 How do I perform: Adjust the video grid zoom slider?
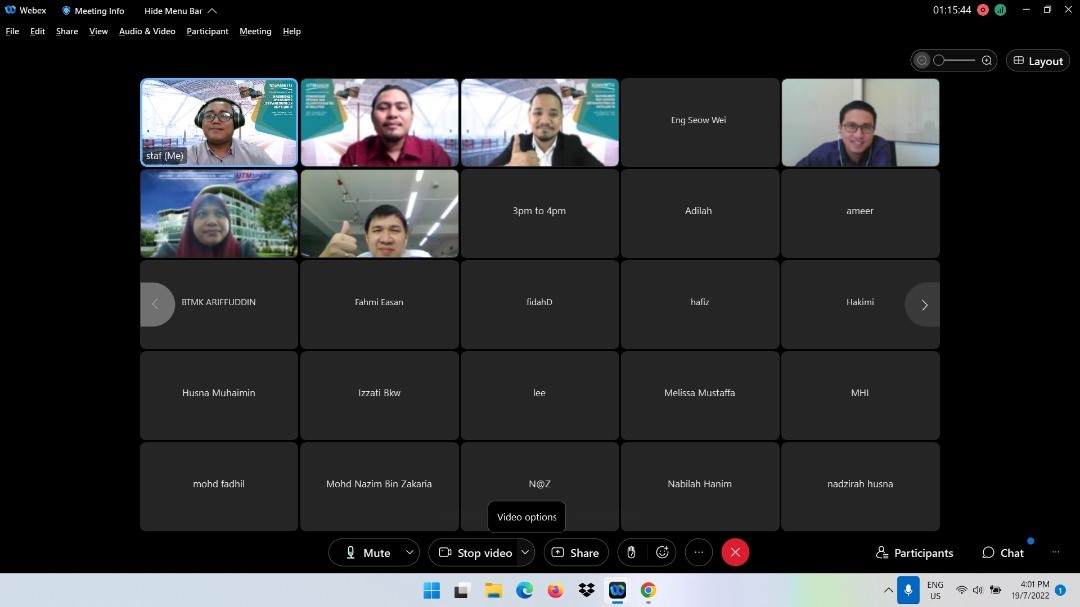[954, 61]
